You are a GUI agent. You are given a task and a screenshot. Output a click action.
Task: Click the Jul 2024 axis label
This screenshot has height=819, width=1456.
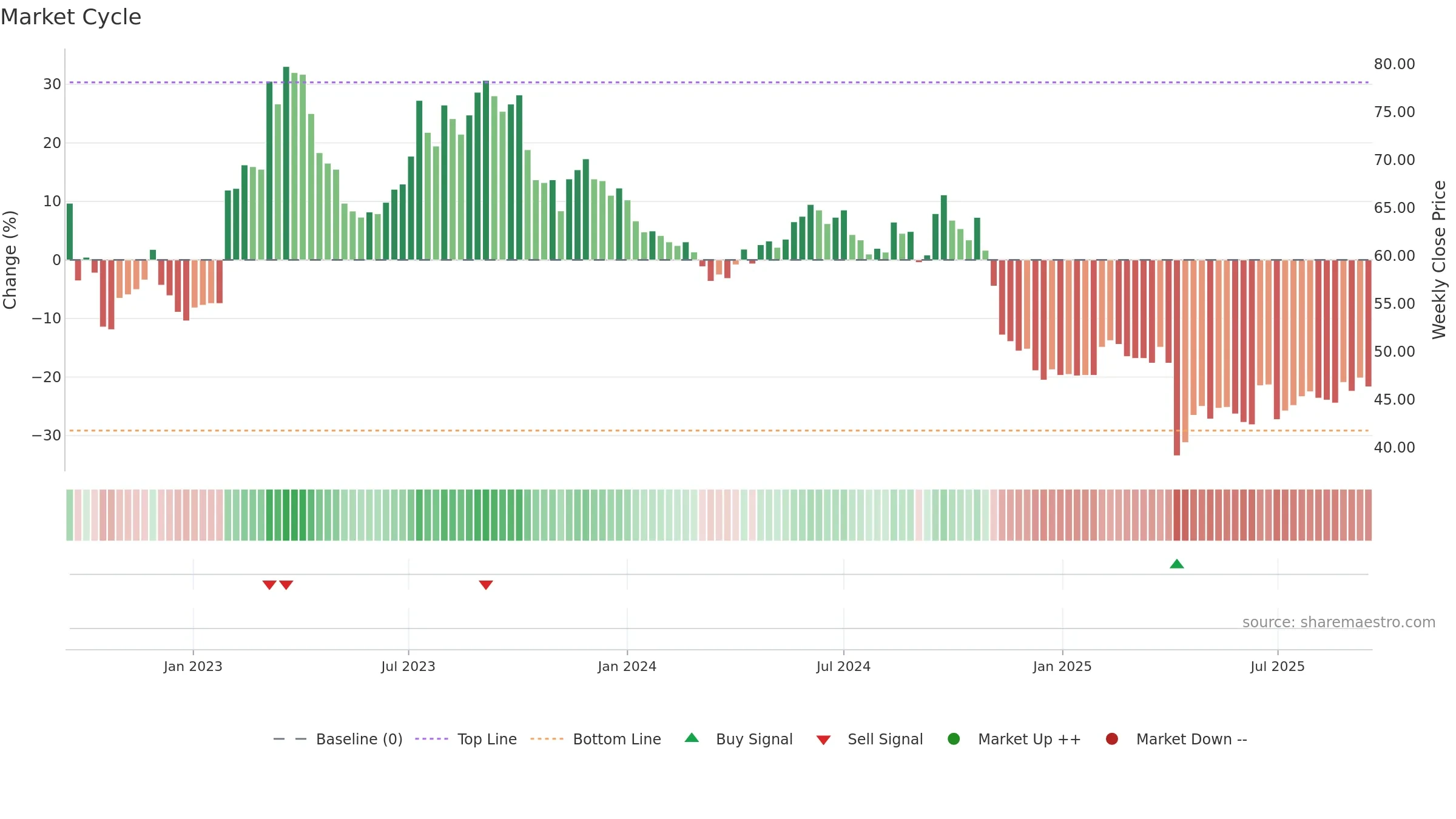(843, 666)
